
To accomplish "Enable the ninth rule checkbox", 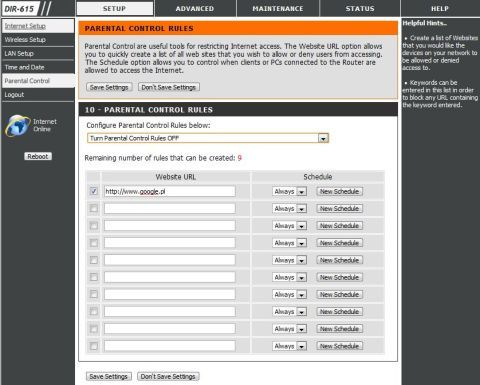I will point(94,329).
